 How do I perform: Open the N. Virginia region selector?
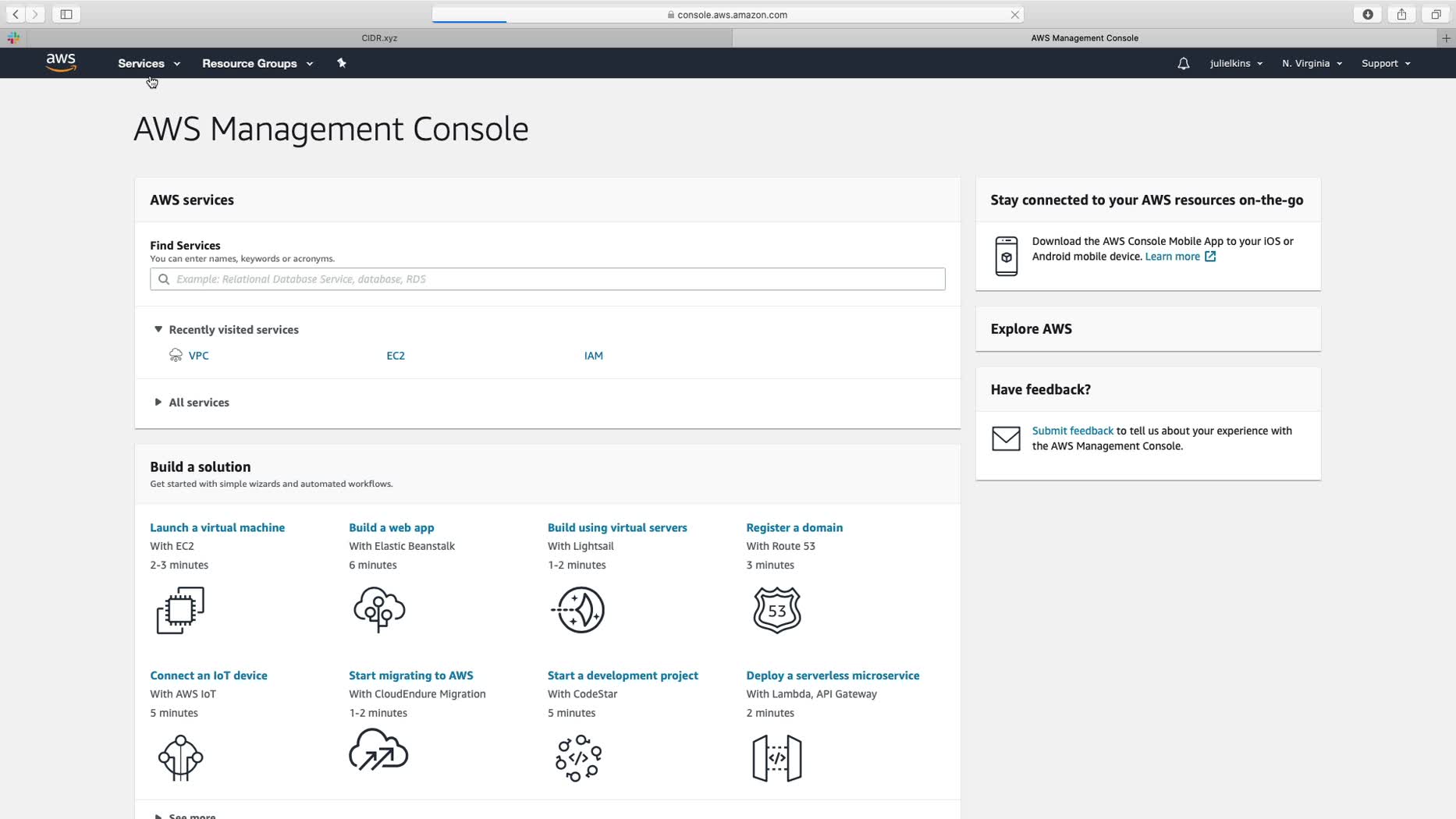(1312, 63)
